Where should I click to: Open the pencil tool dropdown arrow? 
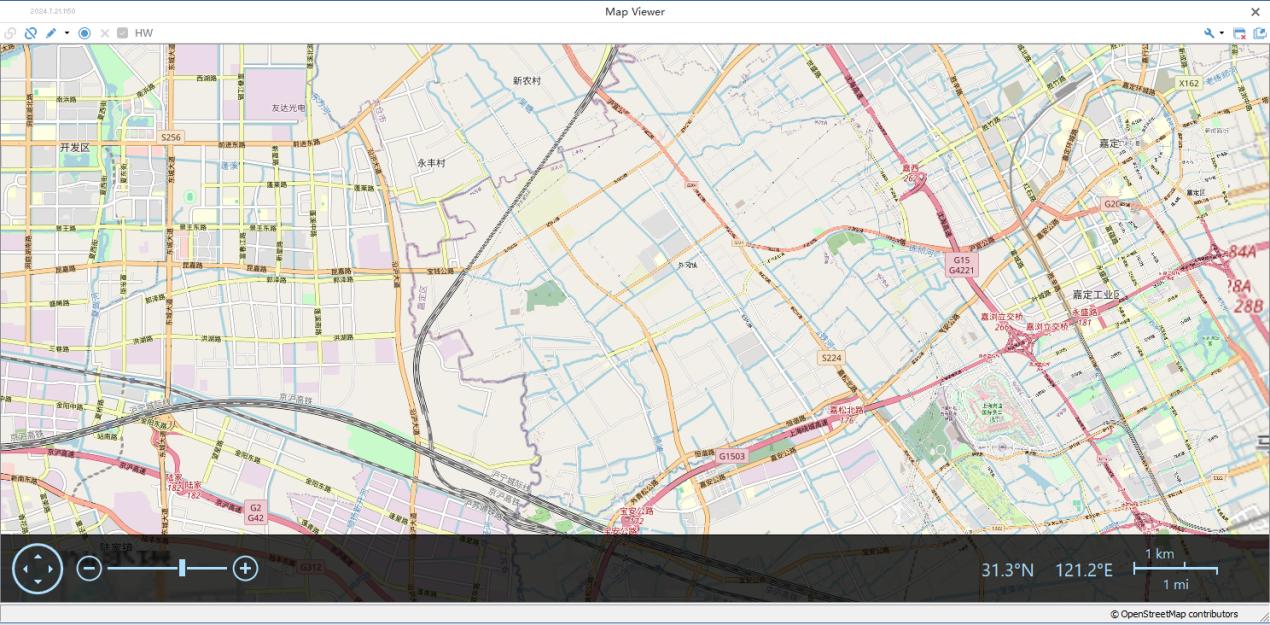pos(67,33)
